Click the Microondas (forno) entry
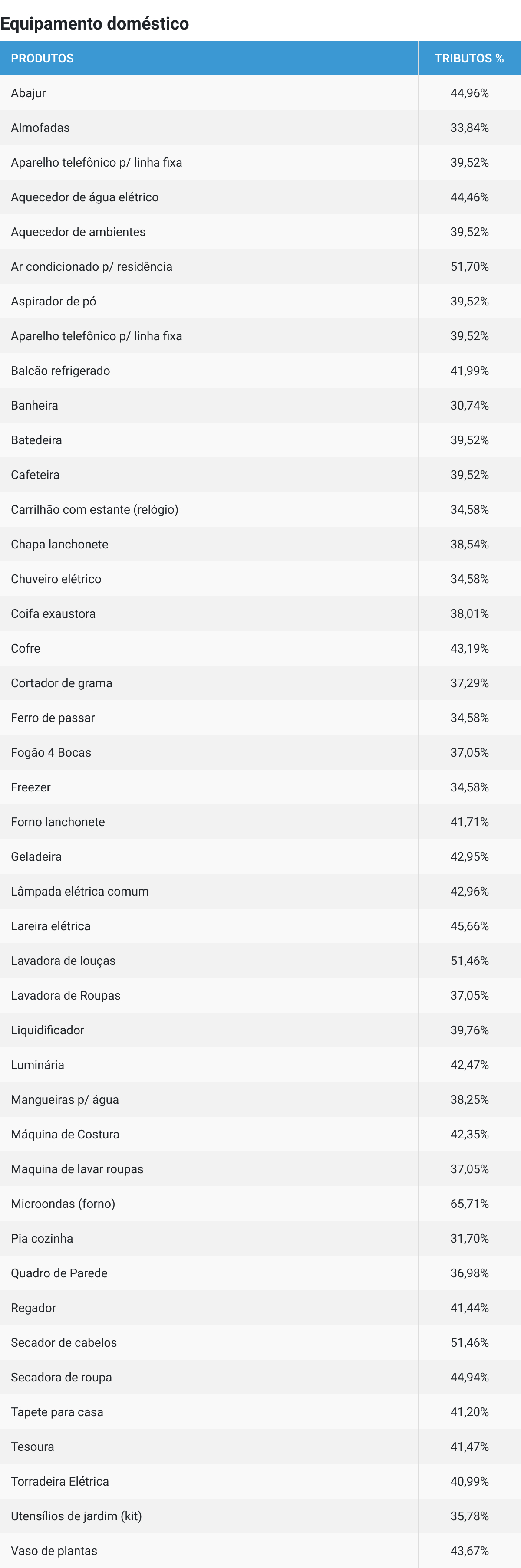Screen dimensions: 521x1568 pyautogui.click(x=63, y=1204)
